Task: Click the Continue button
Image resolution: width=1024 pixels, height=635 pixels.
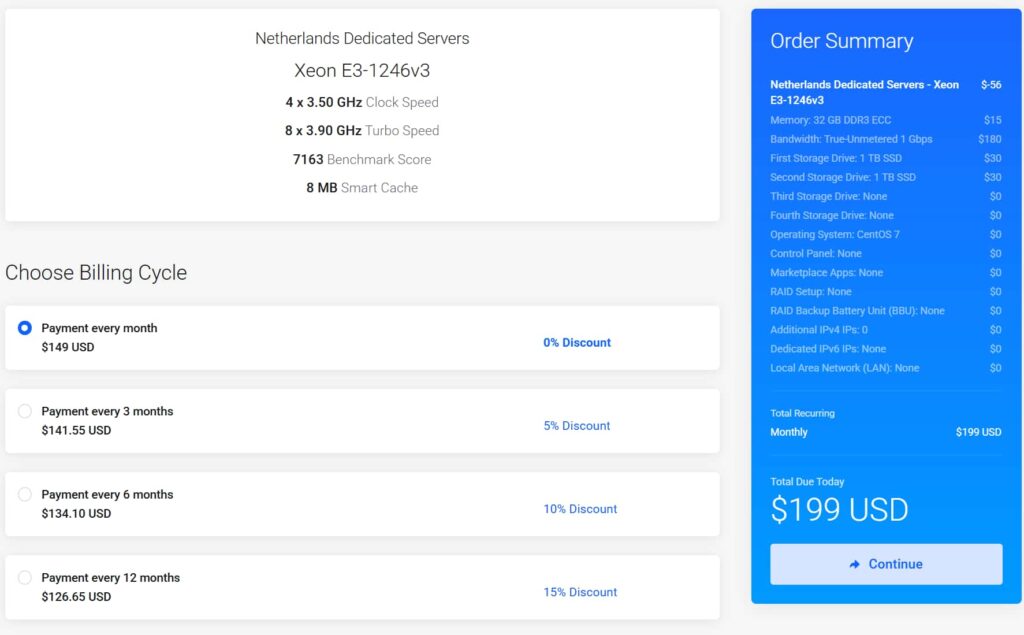Action: tap(886, 564)
